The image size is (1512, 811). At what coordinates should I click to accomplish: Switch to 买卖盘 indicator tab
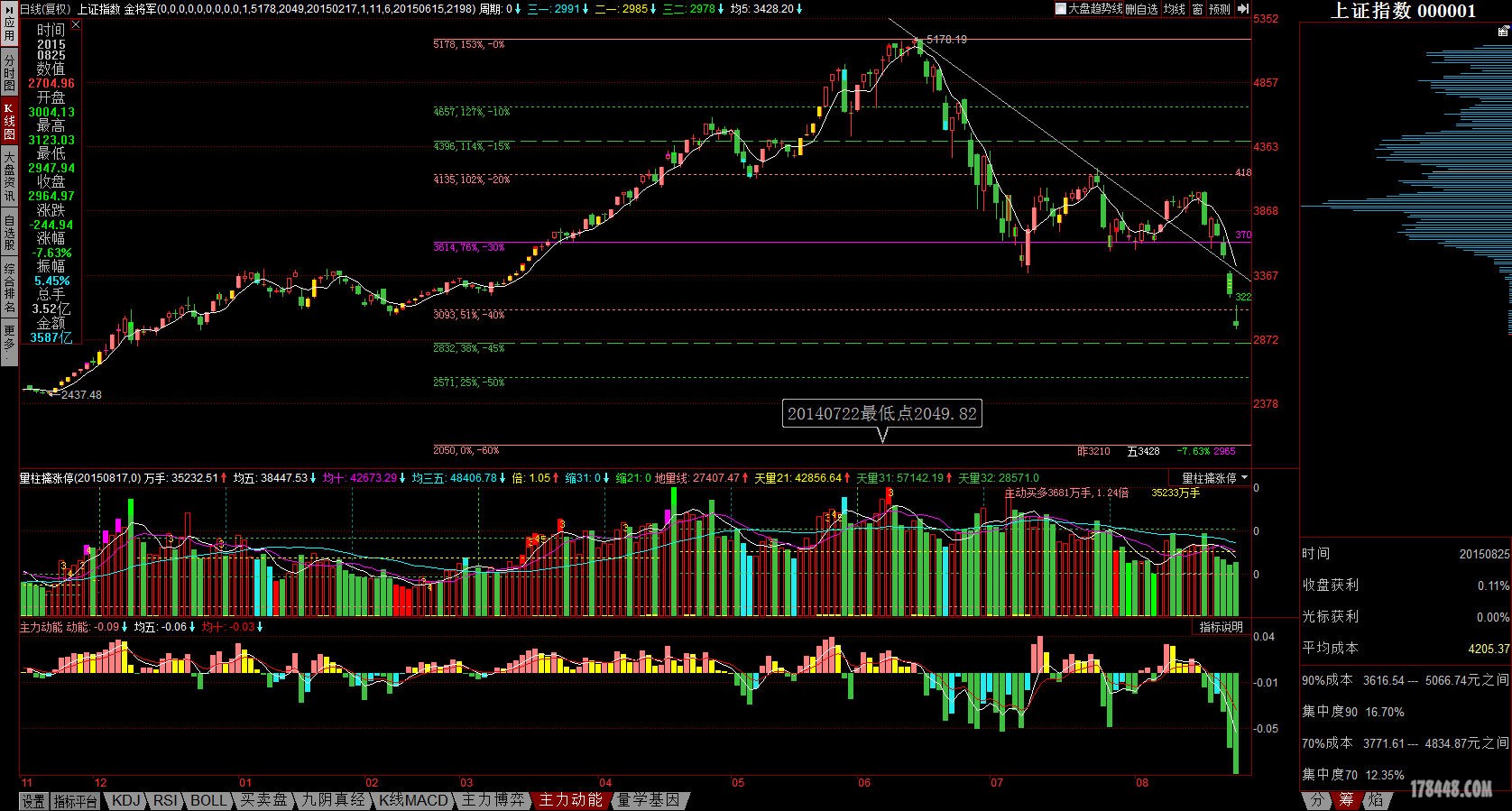[264, 801]
